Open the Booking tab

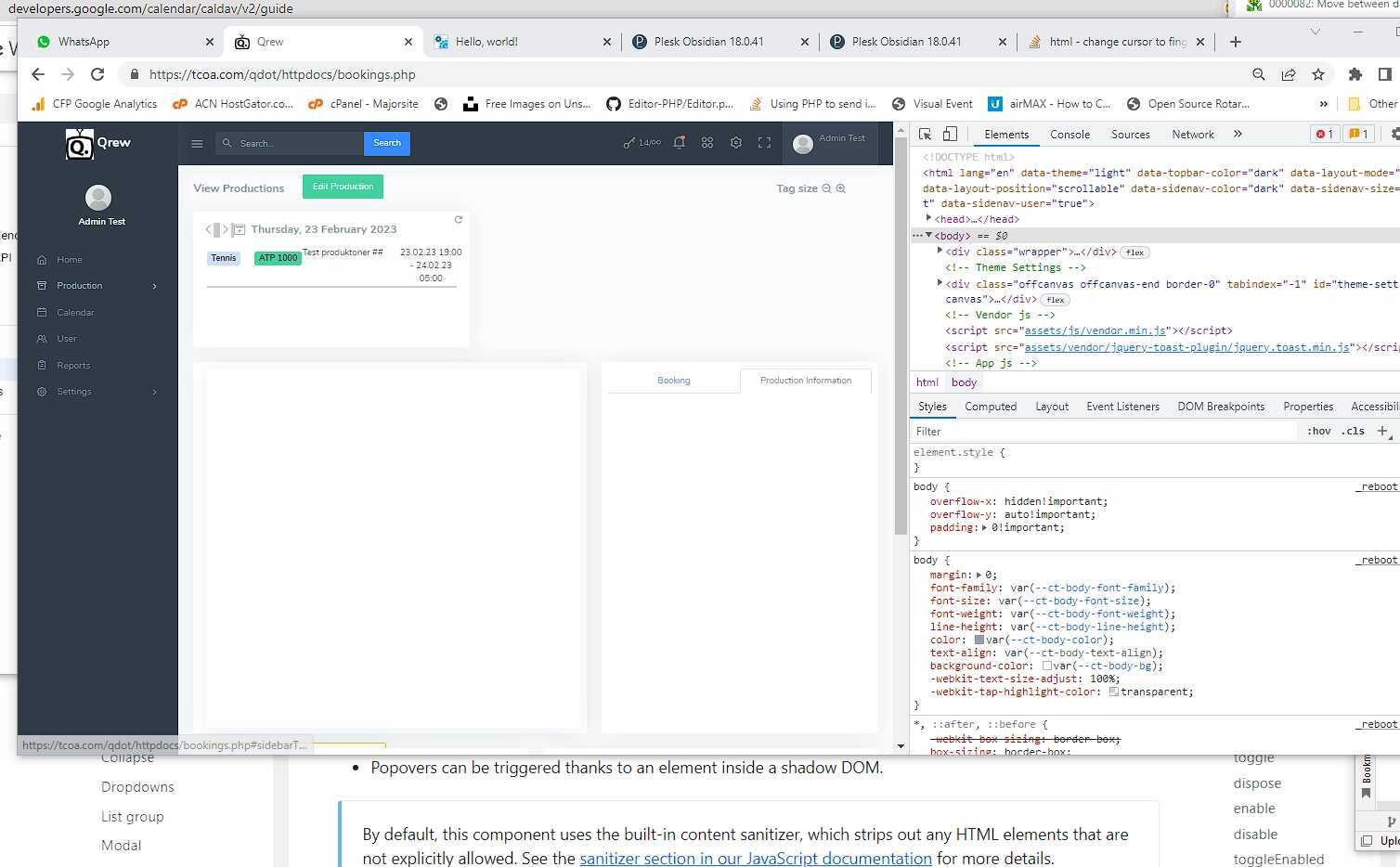(673, 381)
